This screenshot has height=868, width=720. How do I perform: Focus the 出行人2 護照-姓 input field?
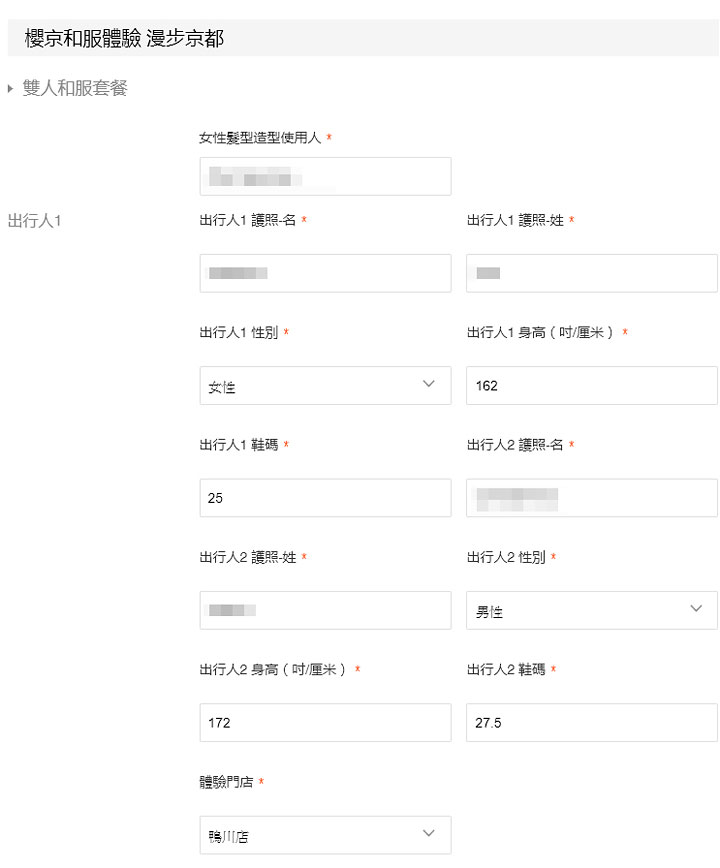point(325,611)
